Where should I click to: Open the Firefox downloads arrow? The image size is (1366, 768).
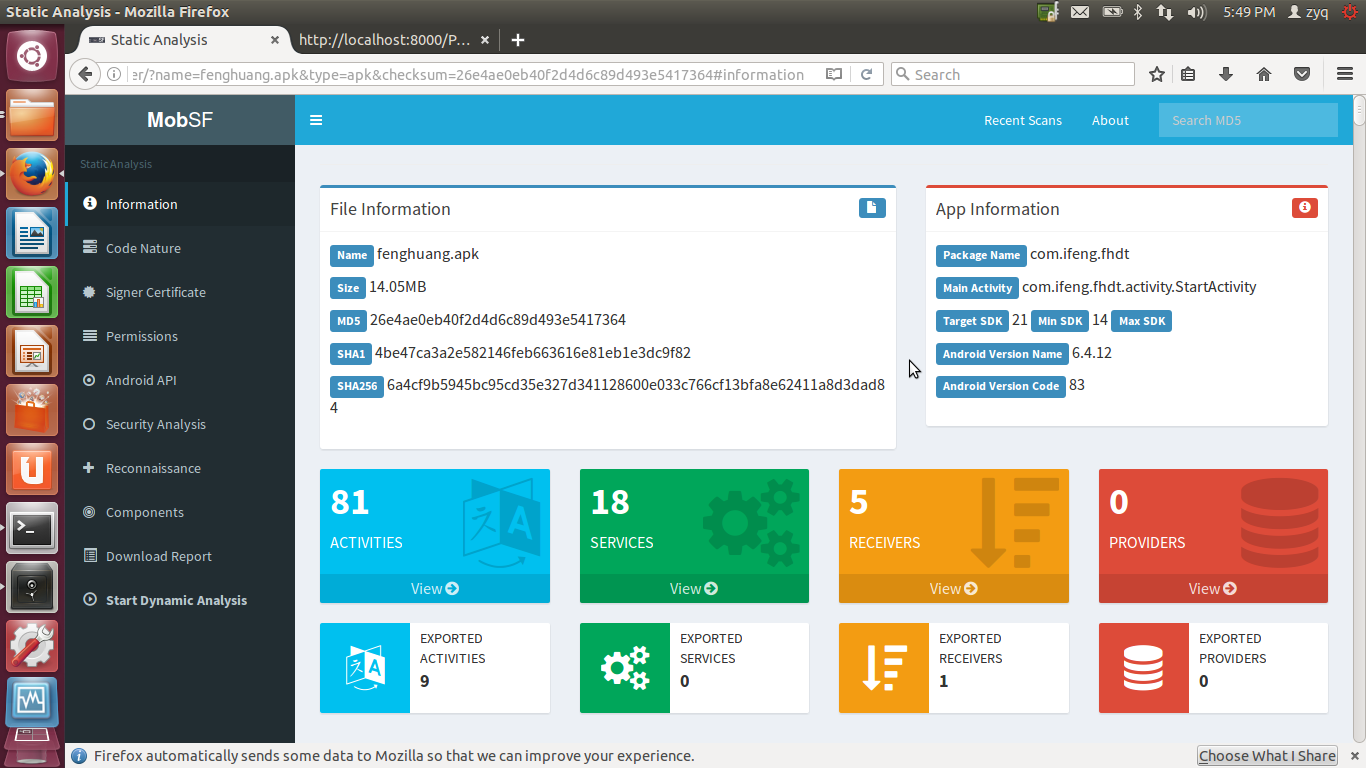(x=1226, y=74)
